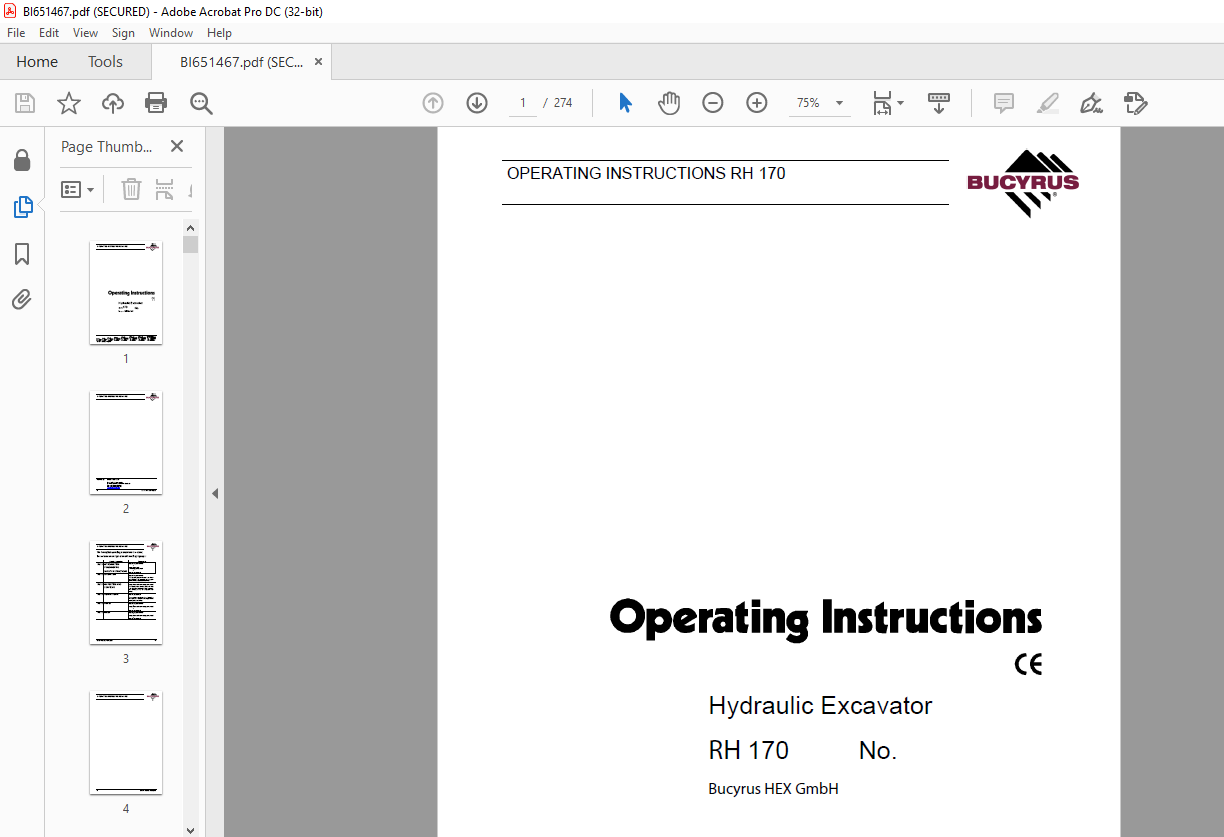
Task: Print the document using printer icon
Action: pyautogui.click(x=156, y=103)
